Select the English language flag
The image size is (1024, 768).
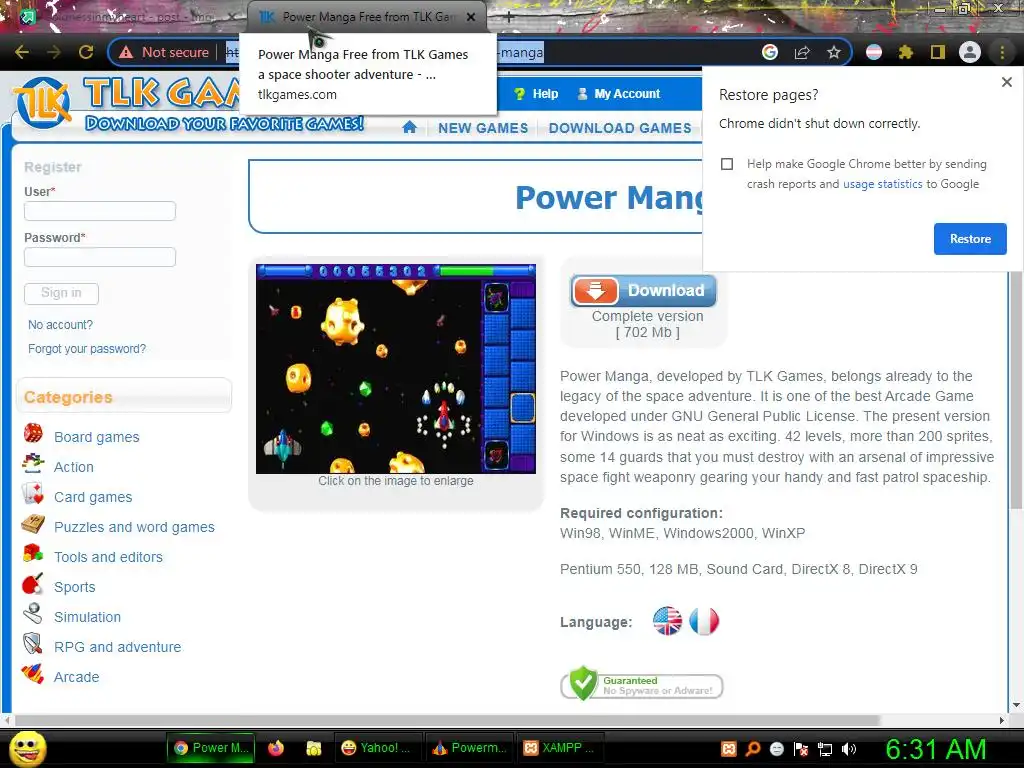click(x=667, y=621)
